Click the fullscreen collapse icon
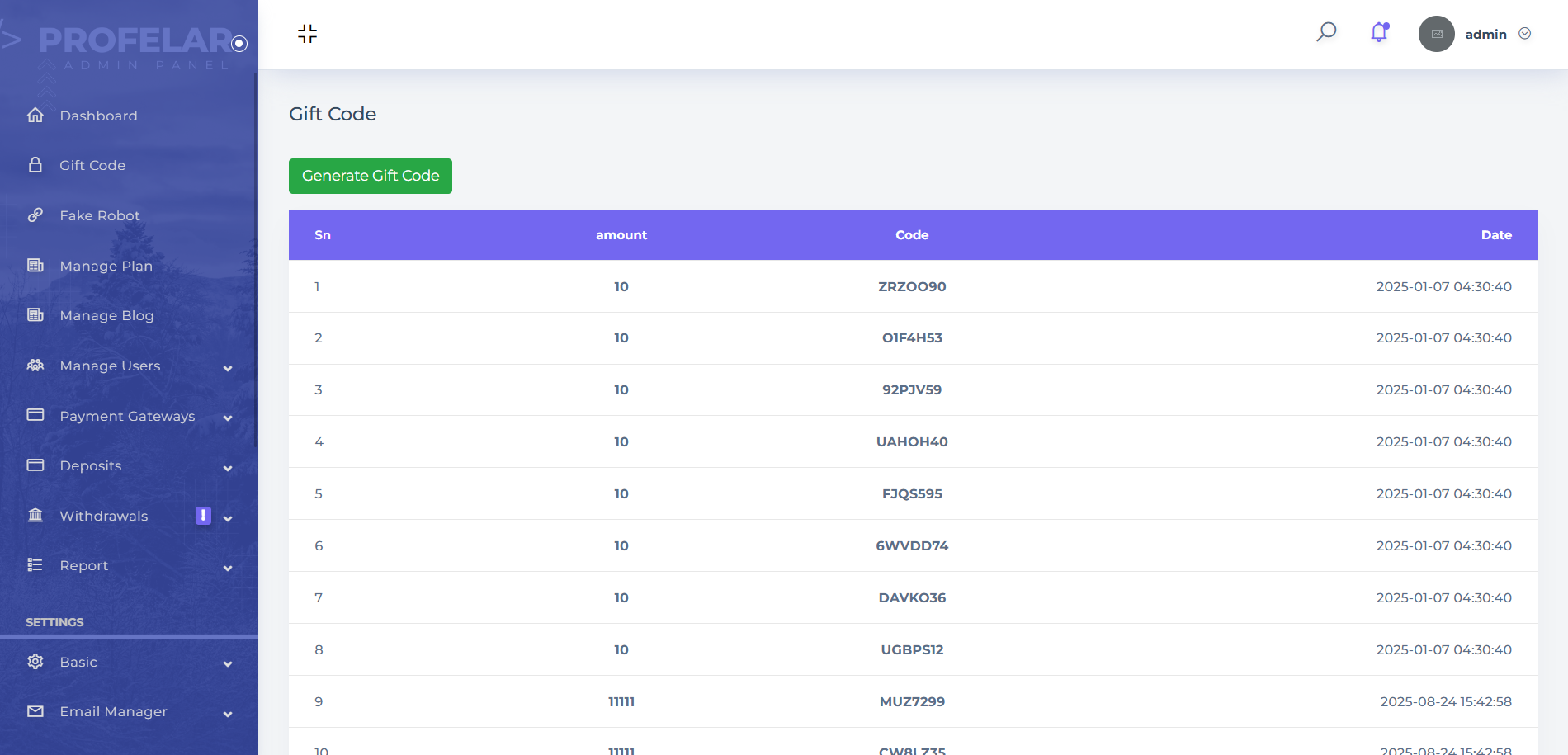 click(x=307, y=34)
